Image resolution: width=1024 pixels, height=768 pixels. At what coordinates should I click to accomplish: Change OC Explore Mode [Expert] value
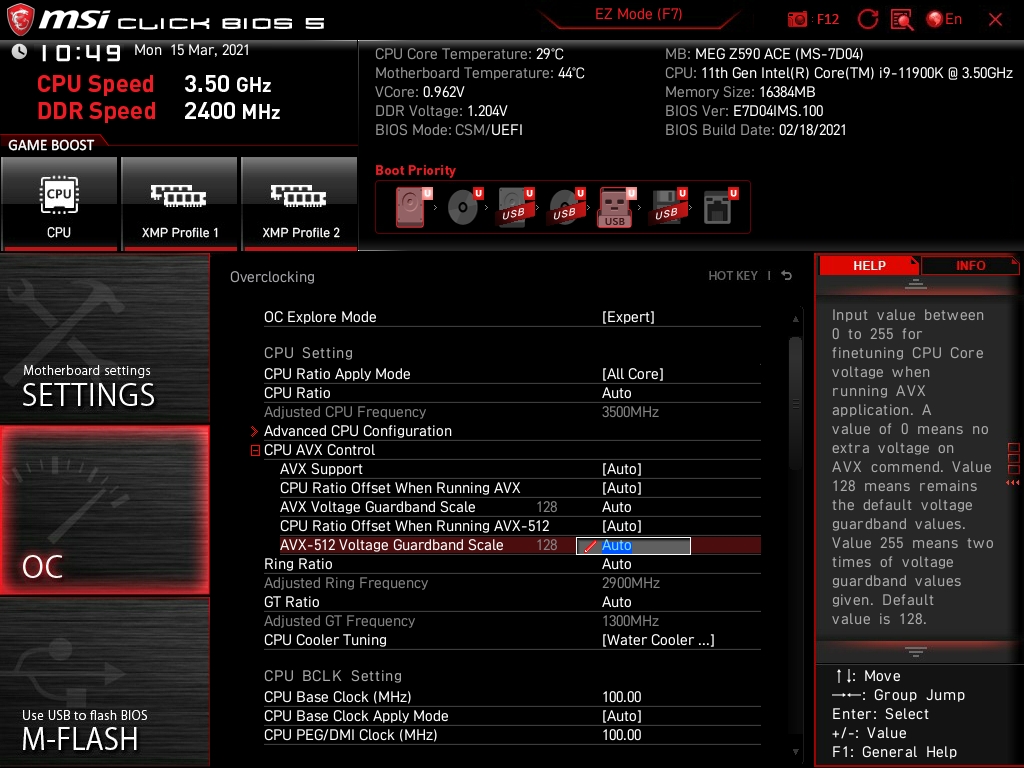pyautogui.click(x=628, y=317)
